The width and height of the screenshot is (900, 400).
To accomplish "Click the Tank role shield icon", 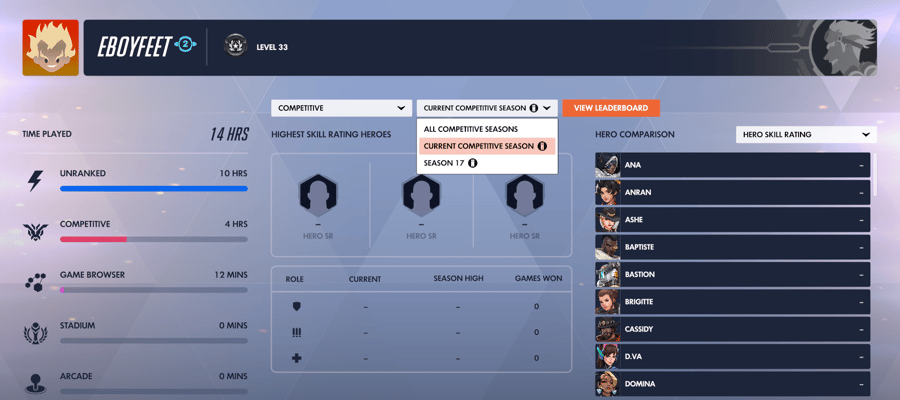I will tap(297, 306).
